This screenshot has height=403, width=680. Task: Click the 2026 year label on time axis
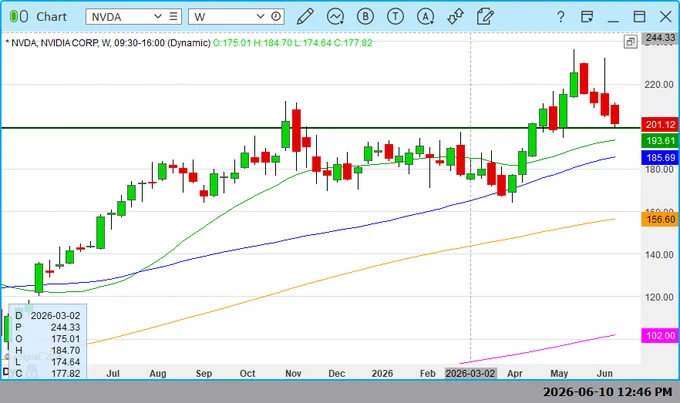point(382,374)
